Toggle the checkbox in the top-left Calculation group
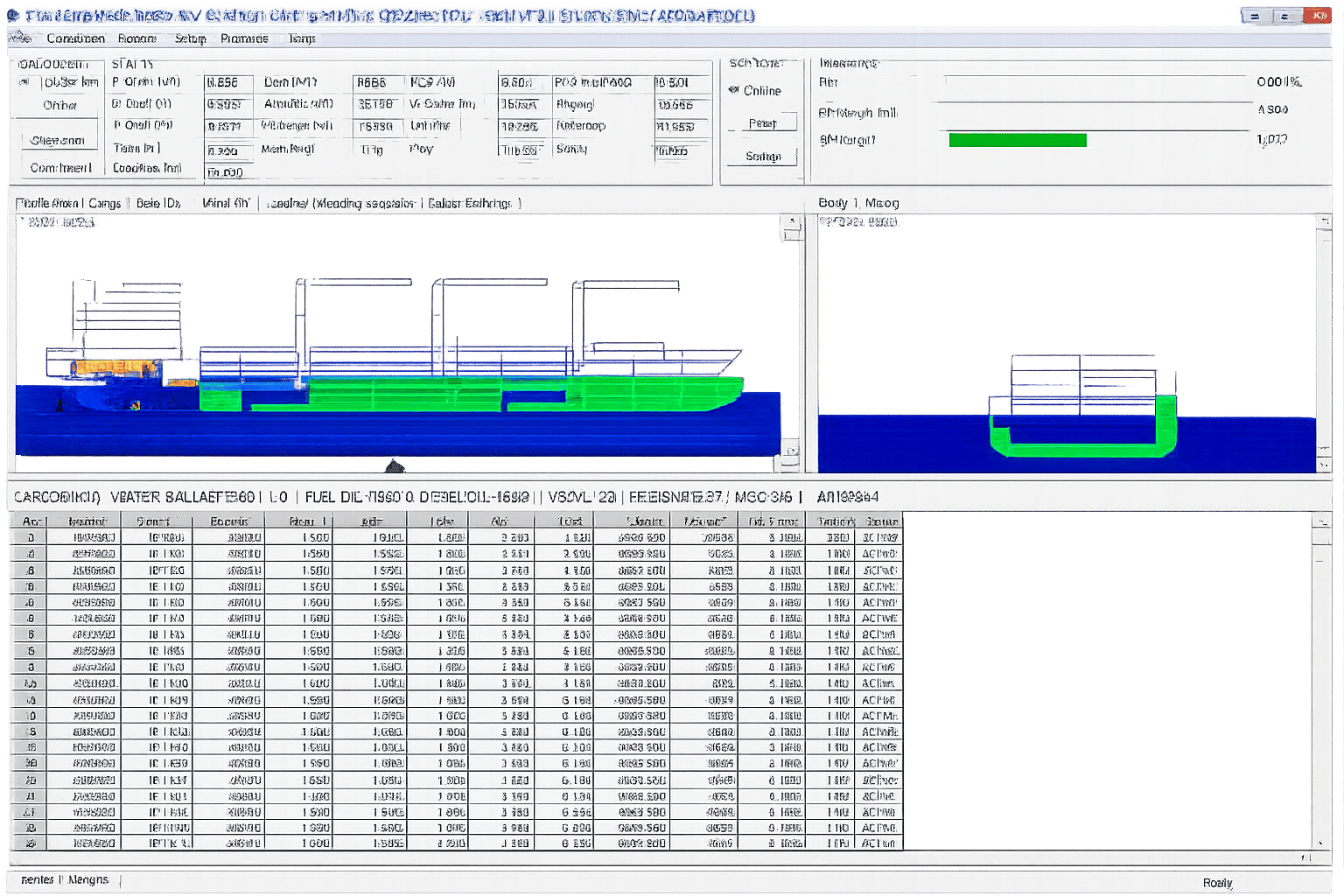This screenshot has width=1344, height=896. (x=24, y=82)
